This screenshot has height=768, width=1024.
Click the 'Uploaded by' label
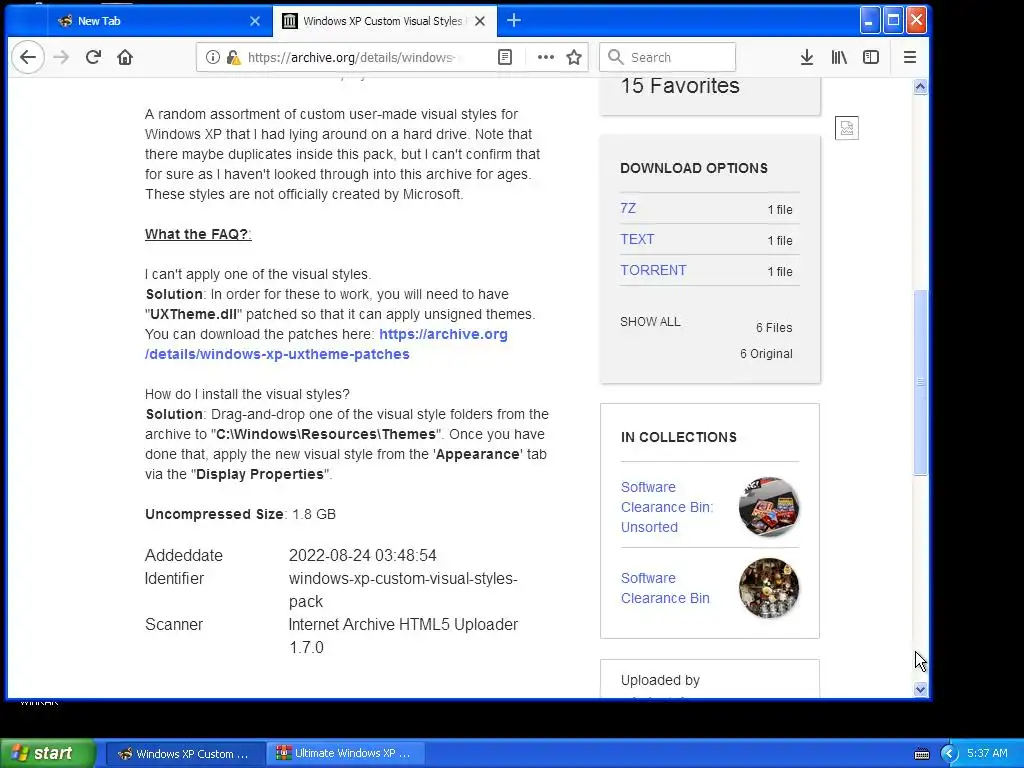coord(660,680)
